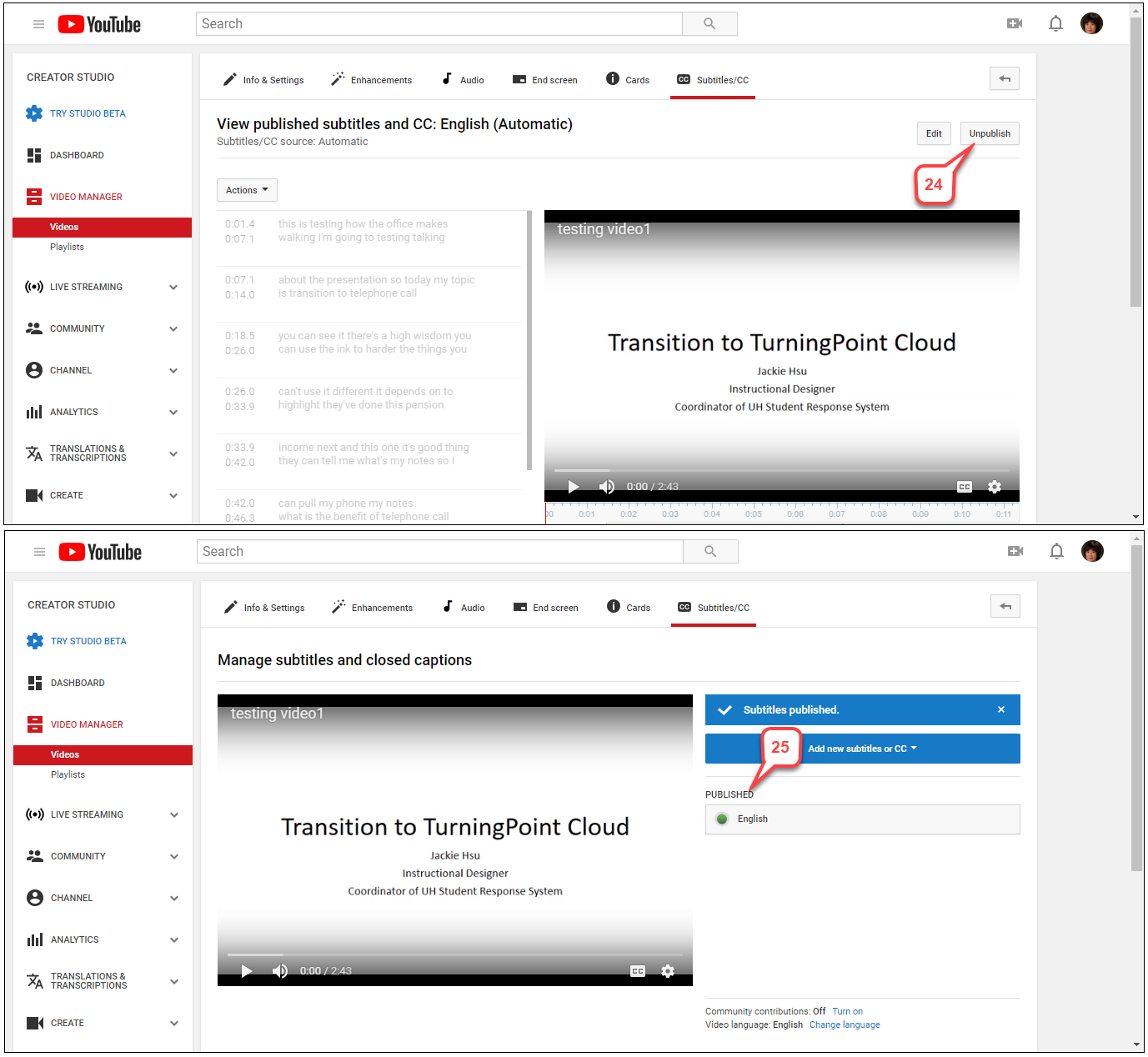Click the back arrow button in lower screenshot
Image resolution: width=1148 pixels, height=1057 pixels.
(x=1005, y=607)
